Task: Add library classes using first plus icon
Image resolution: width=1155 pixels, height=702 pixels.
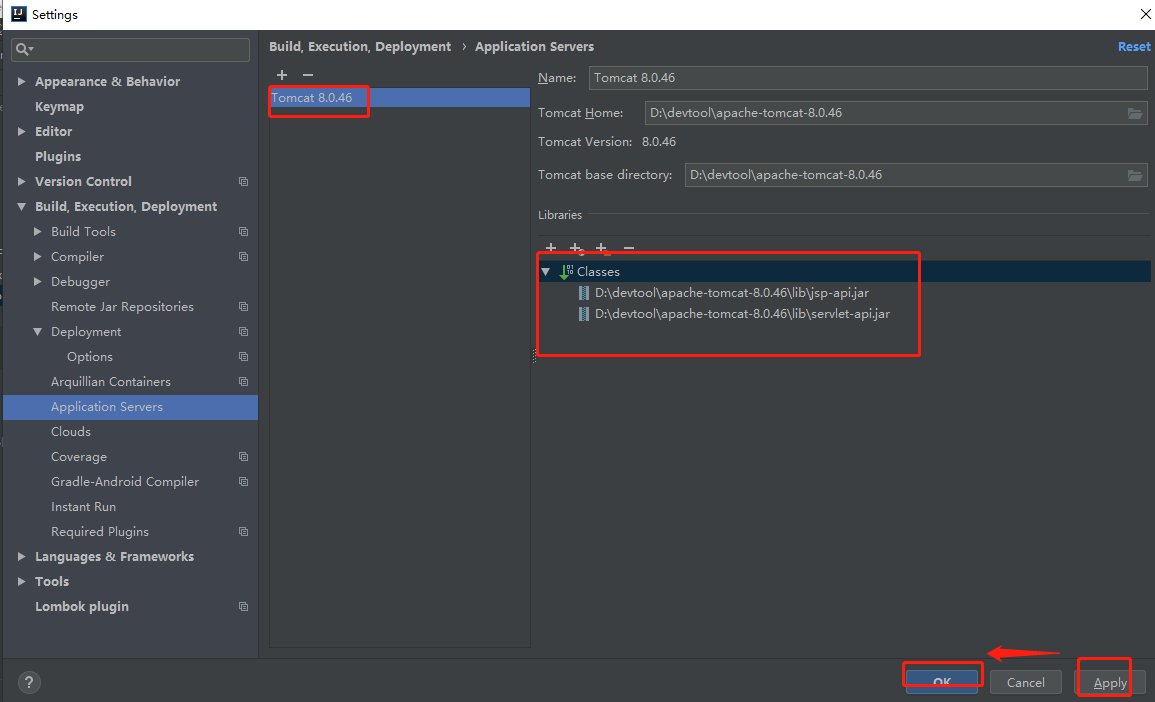Action: tap(550, 248)
